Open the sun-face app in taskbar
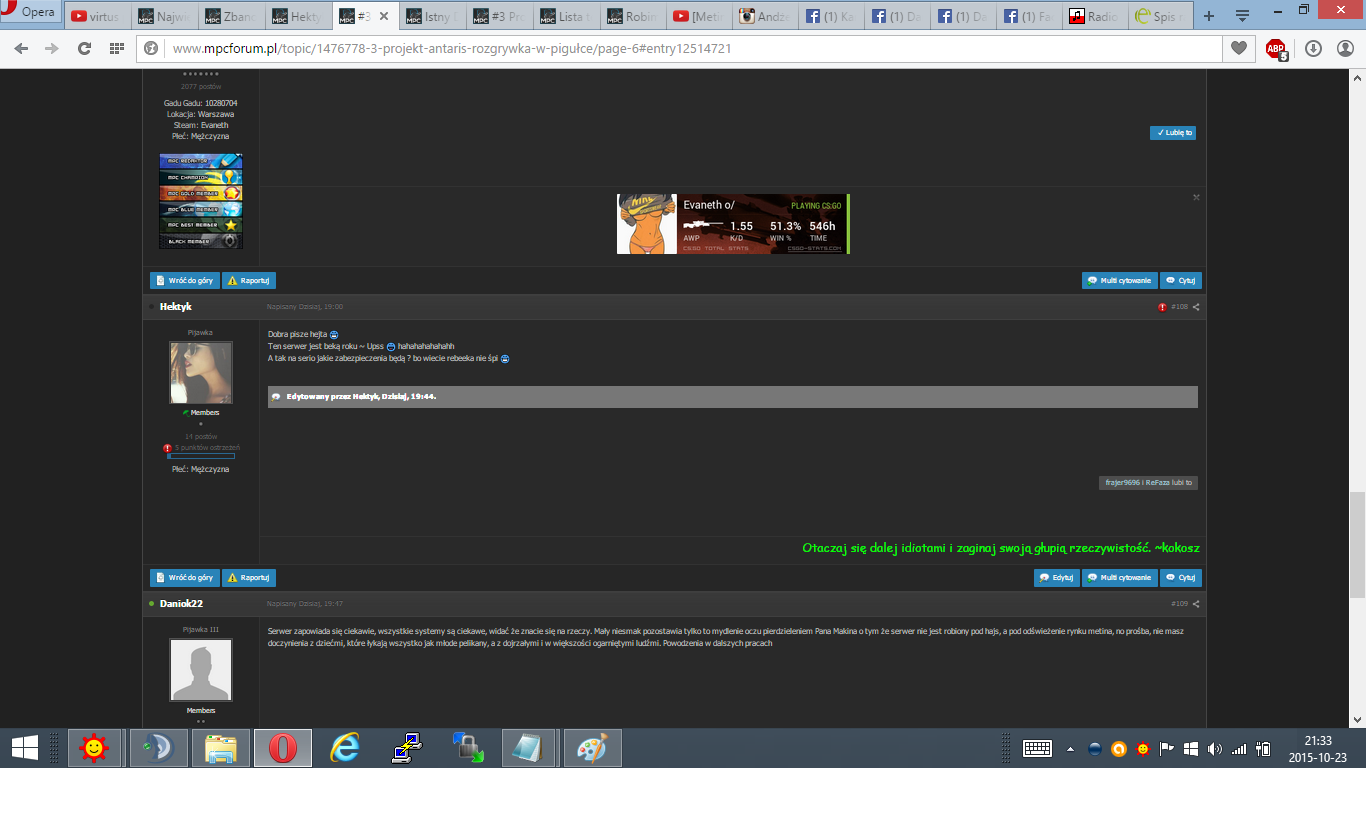Viewport: 1366px width, 826px height. [x=95, y=748]
